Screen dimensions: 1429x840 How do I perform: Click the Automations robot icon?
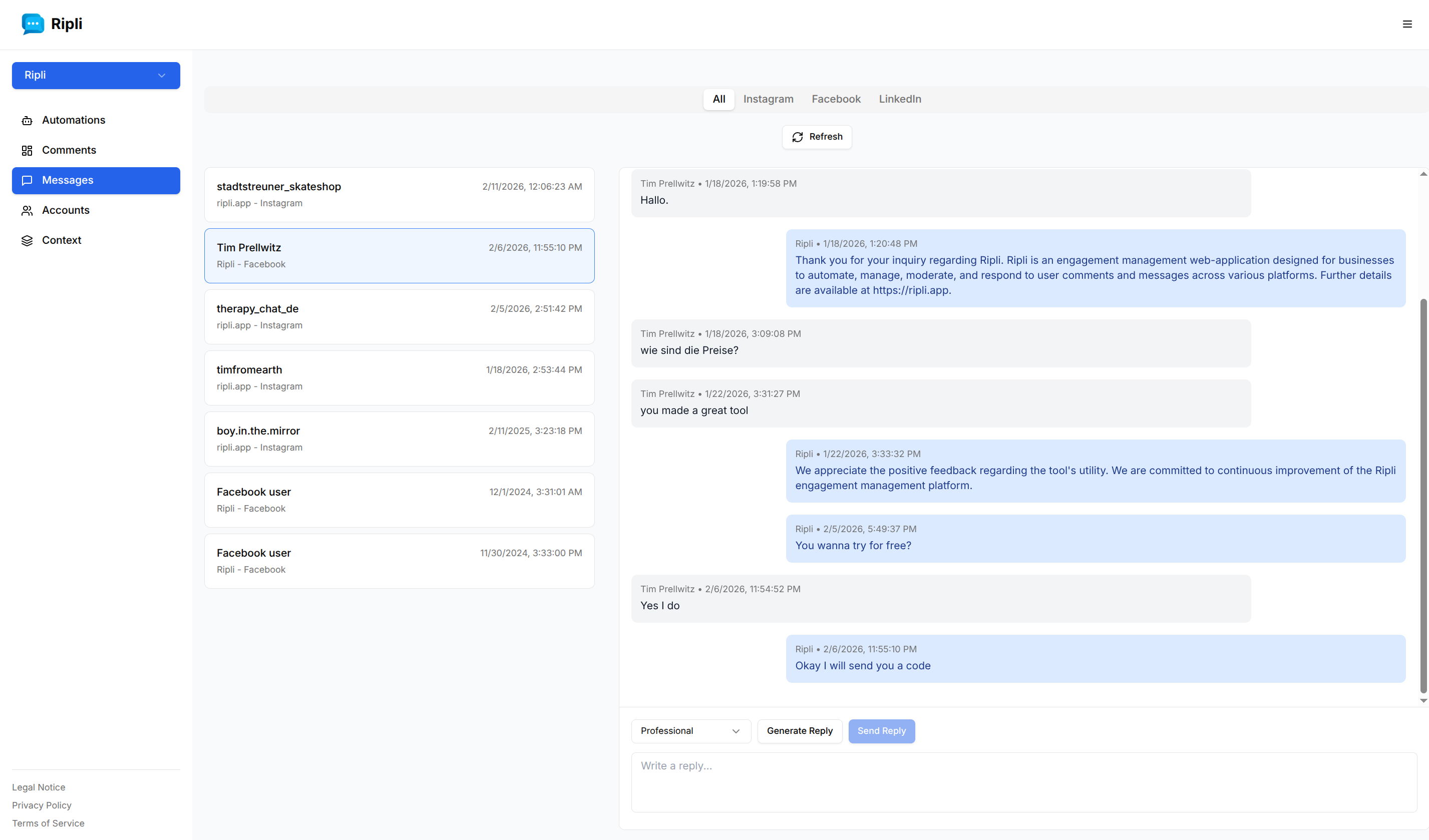[27, 120]
